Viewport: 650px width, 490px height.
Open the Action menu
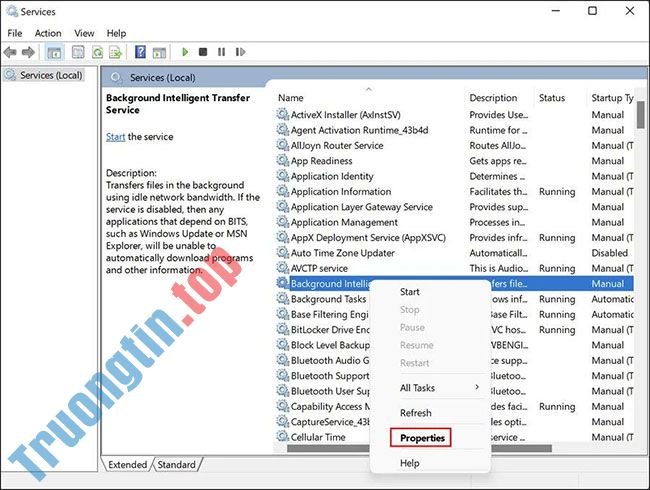point(48,33)
